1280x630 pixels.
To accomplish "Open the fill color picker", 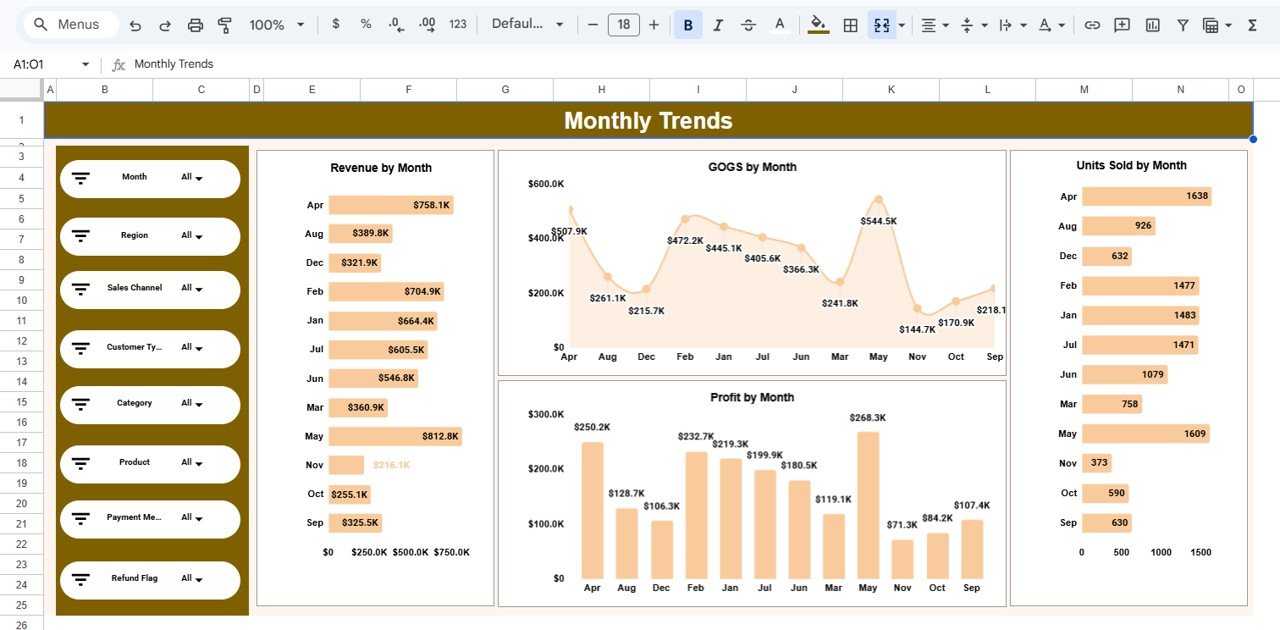I will coord(817,24).
